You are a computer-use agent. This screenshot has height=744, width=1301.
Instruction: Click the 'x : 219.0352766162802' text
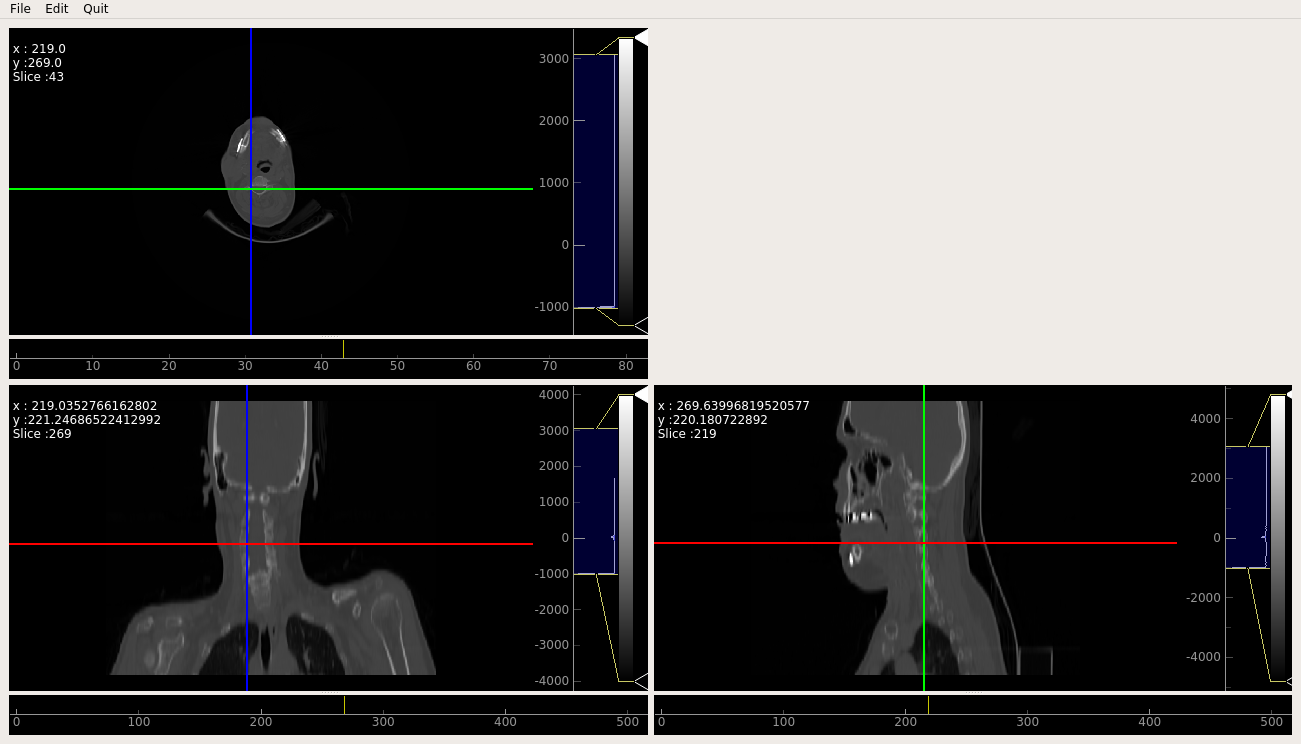pos(85,406)
